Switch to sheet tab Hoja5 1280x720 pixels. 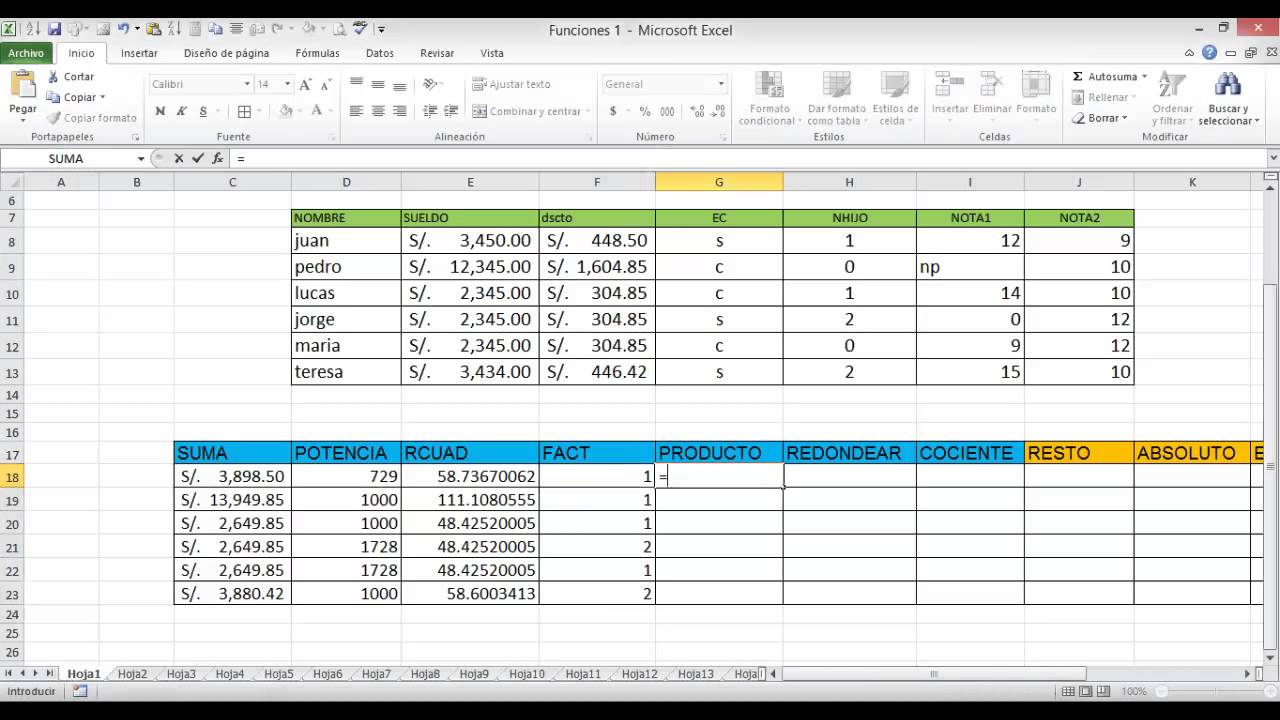tap(278, 674)
